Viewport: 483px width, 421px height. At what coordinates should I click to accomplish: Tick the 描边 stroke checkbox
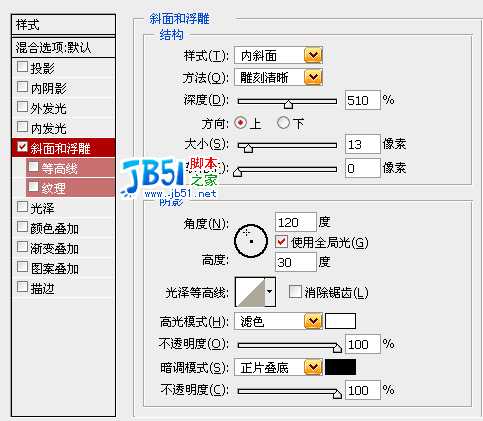point(22,287)
